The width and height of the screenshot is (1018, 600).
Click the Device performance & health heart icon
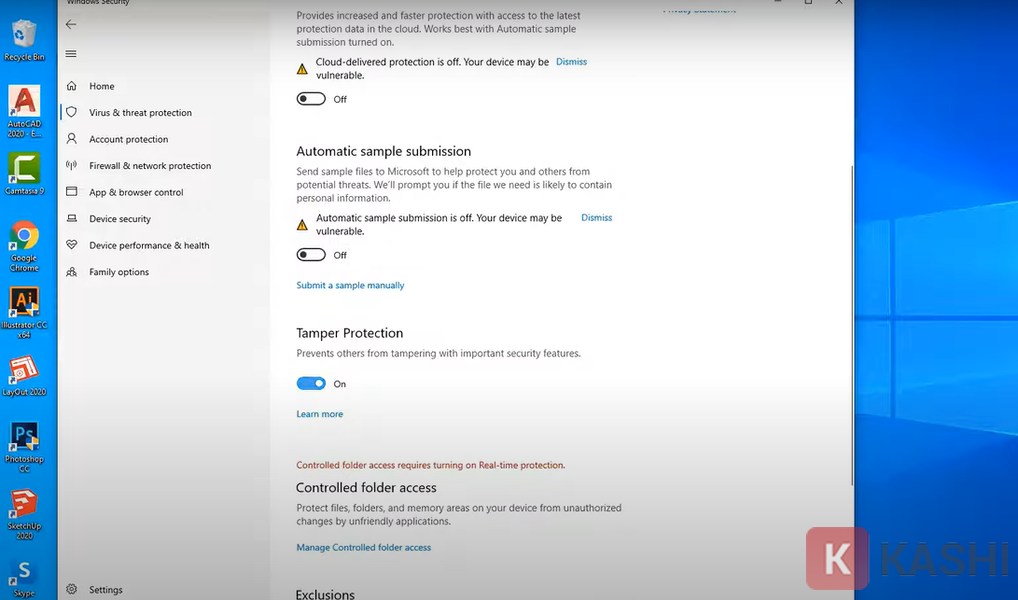click(x=71, y=246)
